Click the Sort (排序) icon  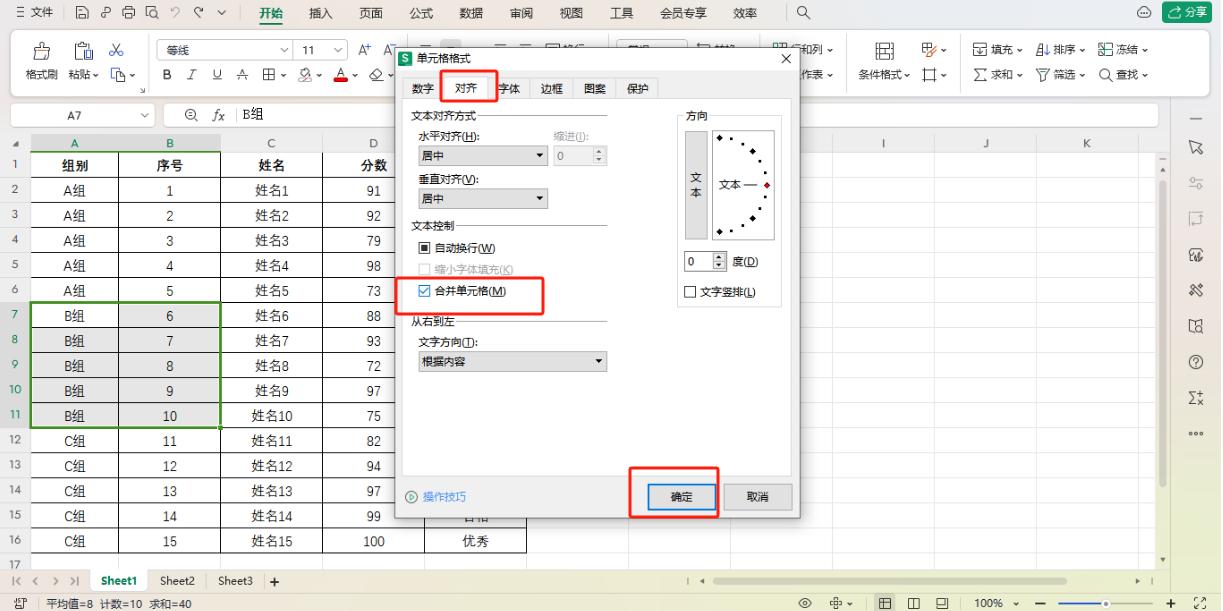pyautogui.click(x=1042, y=50)
